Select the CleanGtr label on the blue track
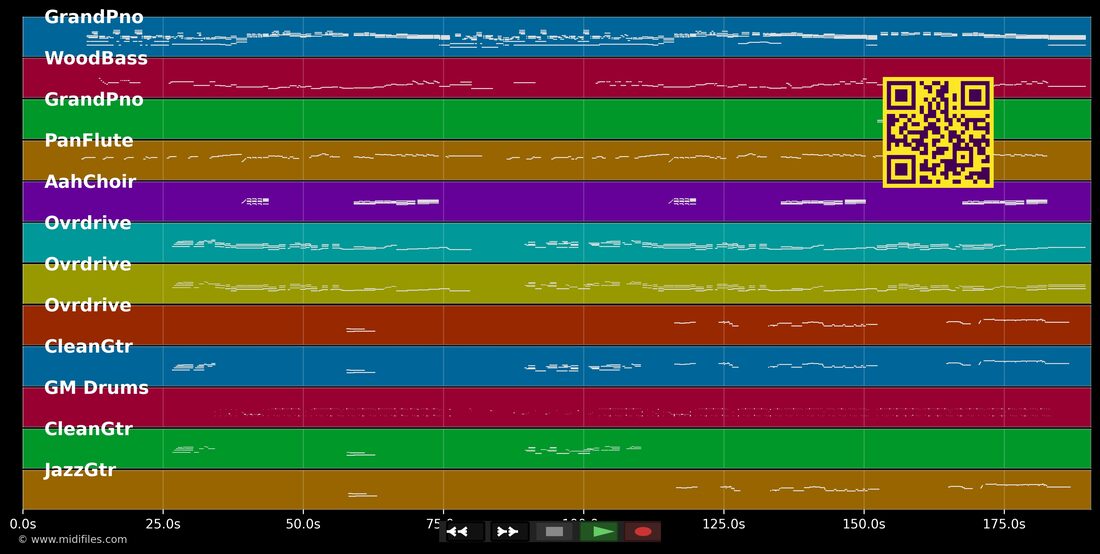 tap(88, 346)
